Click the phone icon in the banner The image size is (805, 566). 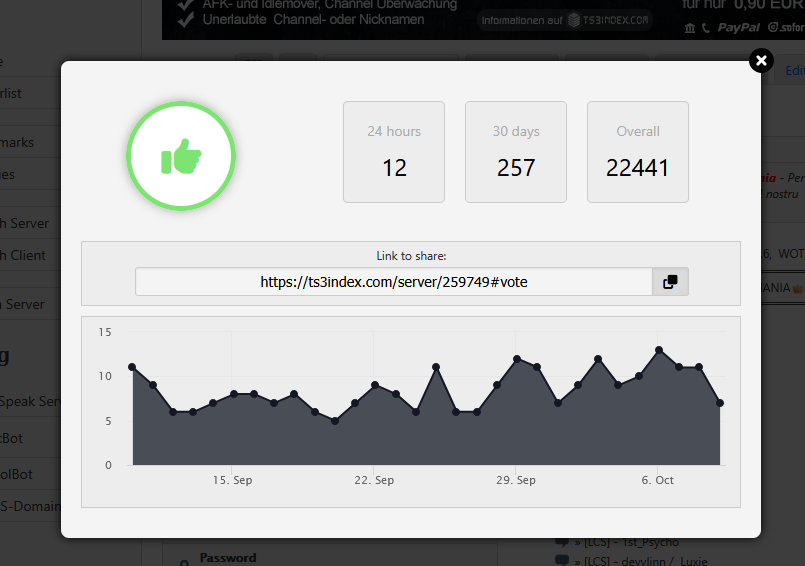[706, 28]
